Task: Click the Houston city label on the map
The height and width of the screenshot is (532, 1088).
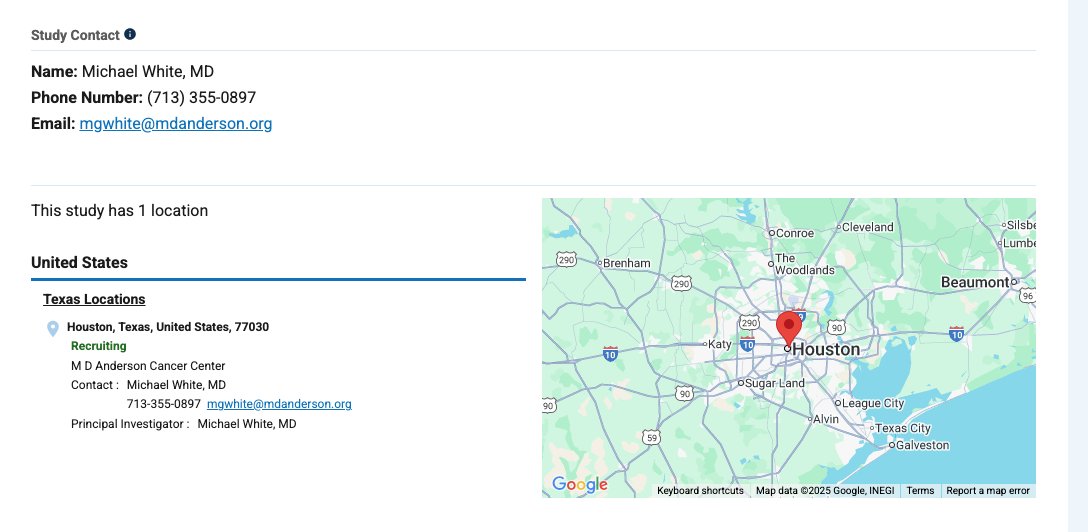Action: tap(826, 350)
